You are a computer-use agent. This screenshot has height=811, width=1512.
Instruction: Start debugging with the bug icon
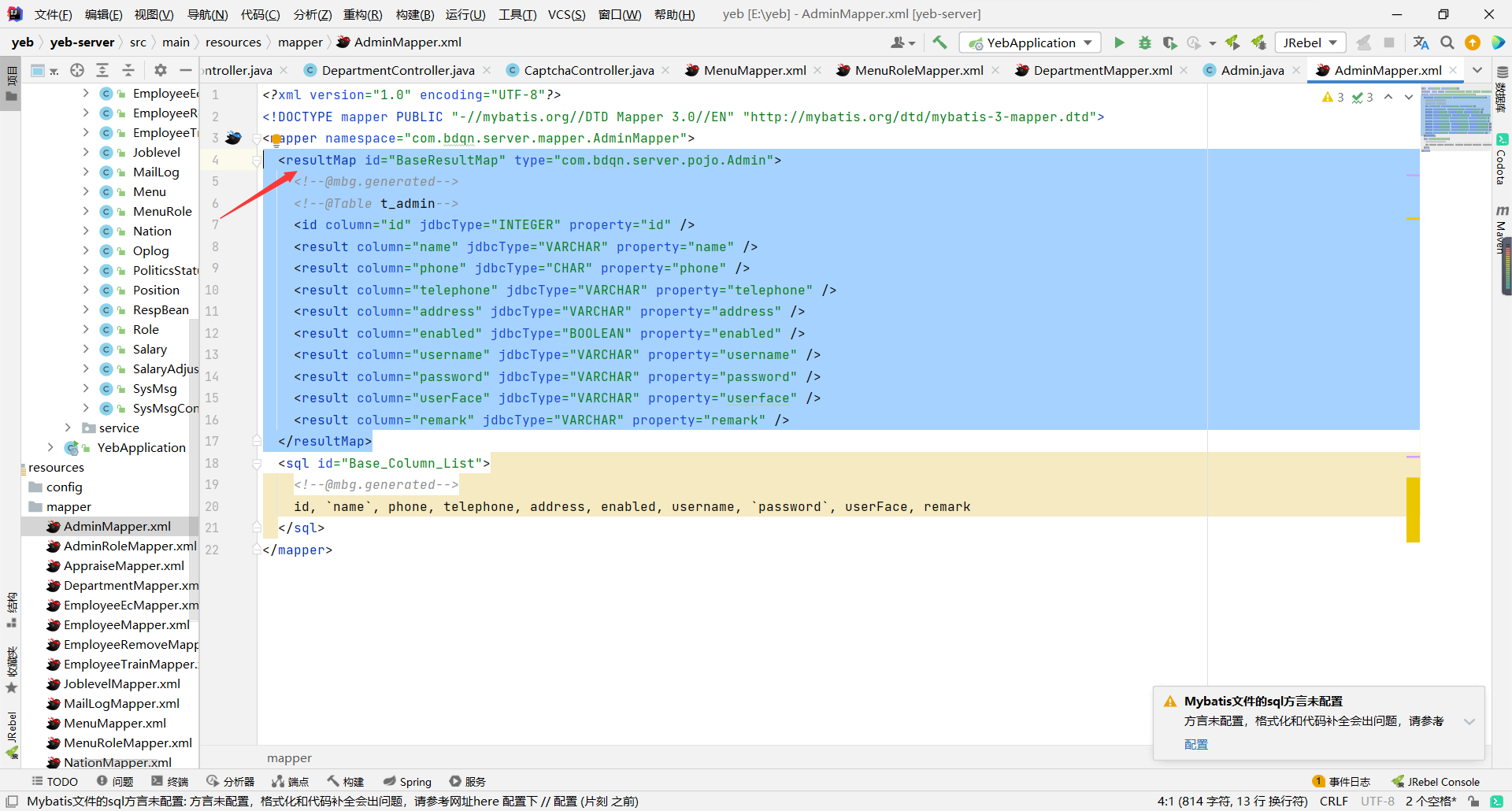pyautogui.click(x=1145, y=43)
